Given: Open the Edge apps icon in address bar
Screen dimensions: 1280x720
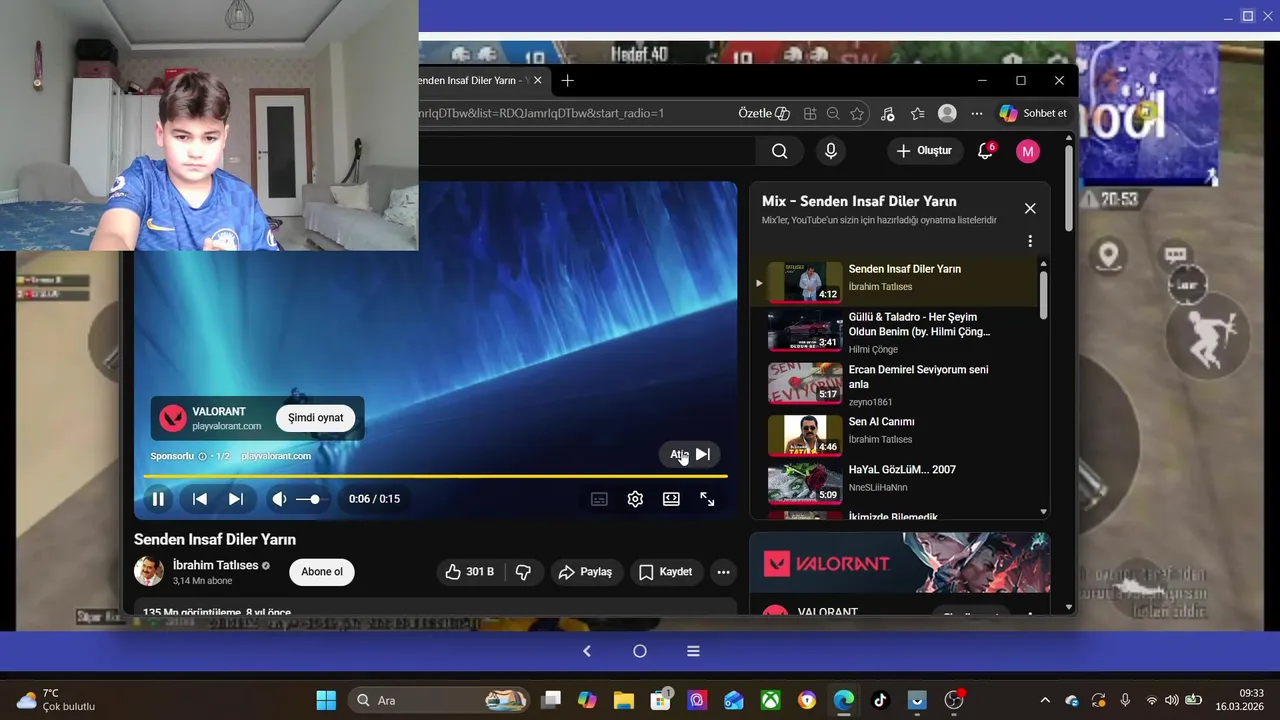Looking at the screenshot, I should [810, 113].
